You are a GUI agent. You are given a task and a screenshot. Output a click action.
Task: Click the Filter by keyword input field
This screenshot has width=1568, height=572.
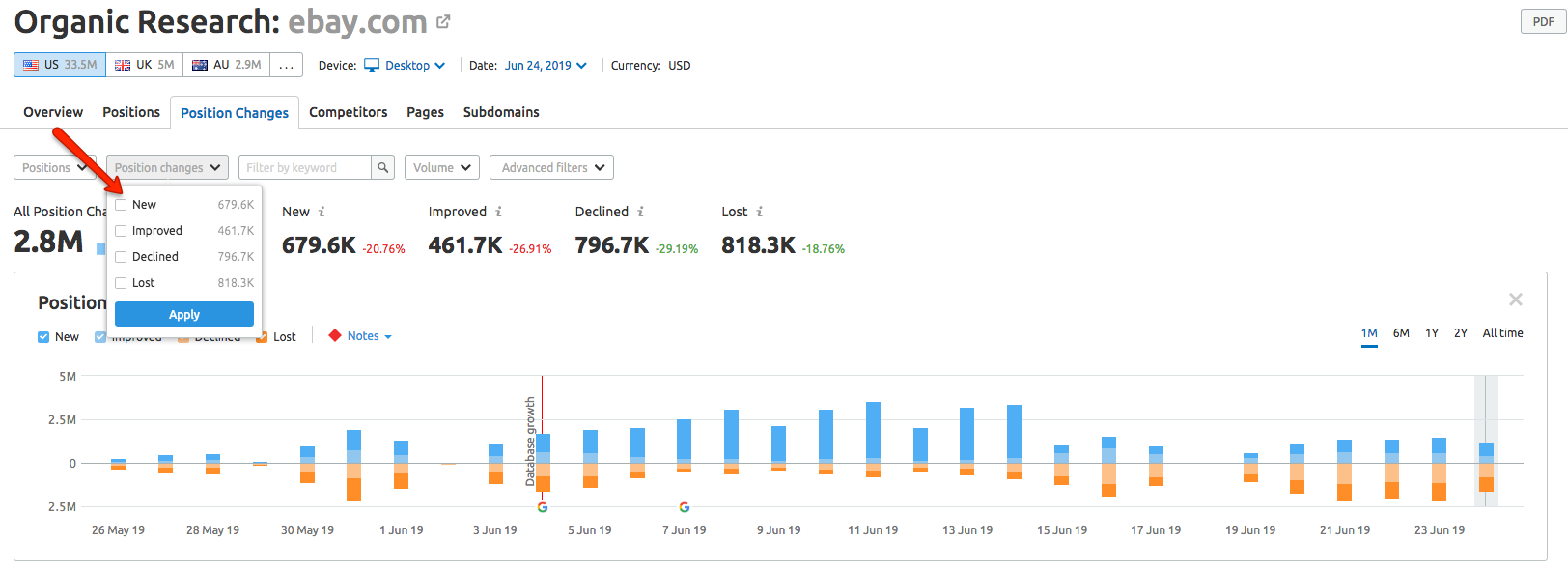tap(305, 167)
